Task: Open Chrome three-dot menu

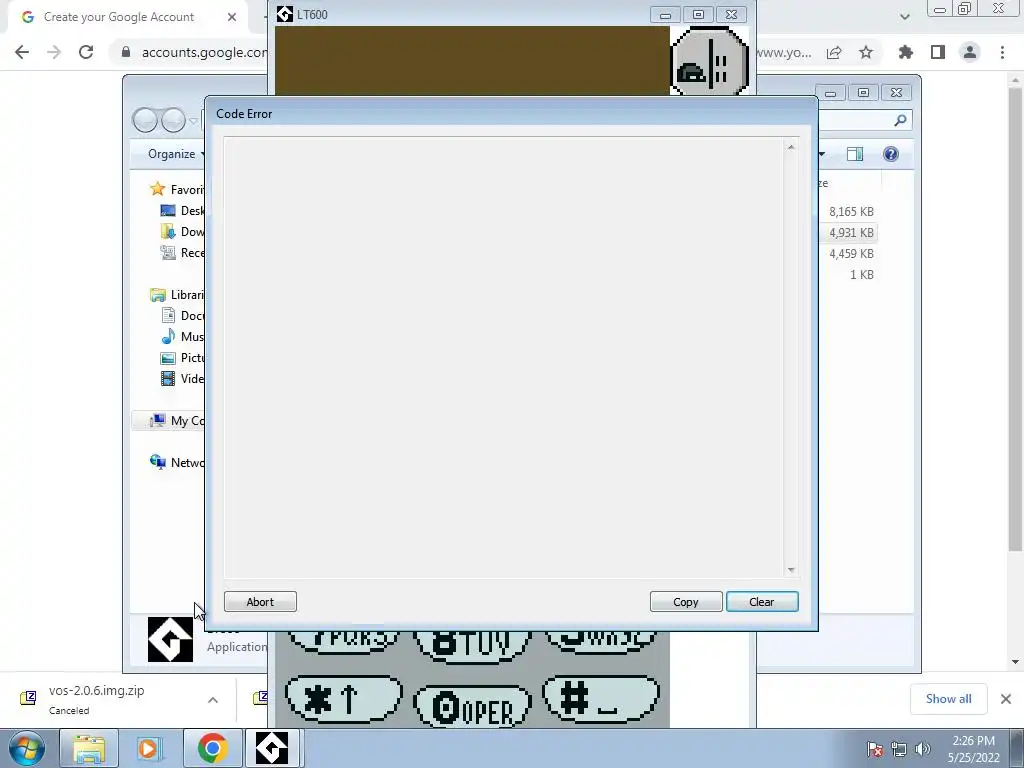Action: point(1002,52)
